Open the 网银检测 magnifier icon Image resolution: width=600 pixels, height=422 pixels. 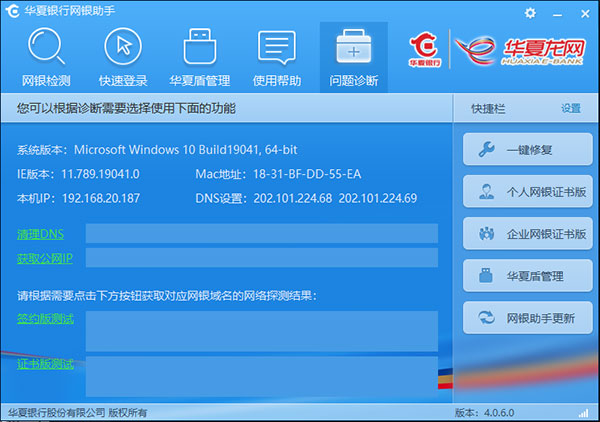[x=46, y=46]
